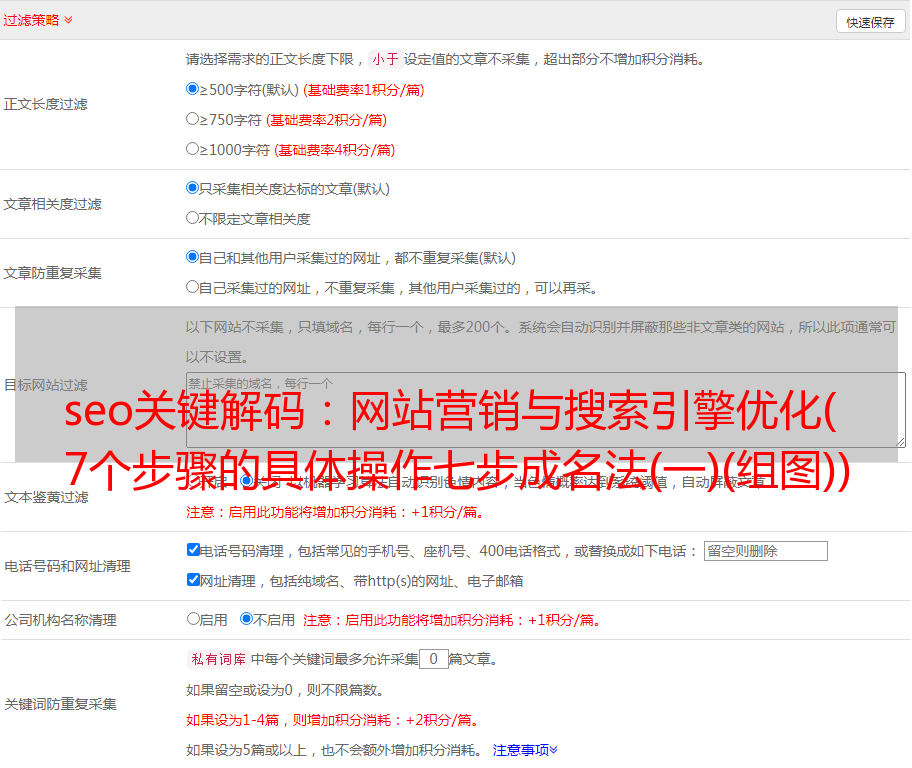
Task: Choose 不限定文章相关度 option
Action: (192, 217)
